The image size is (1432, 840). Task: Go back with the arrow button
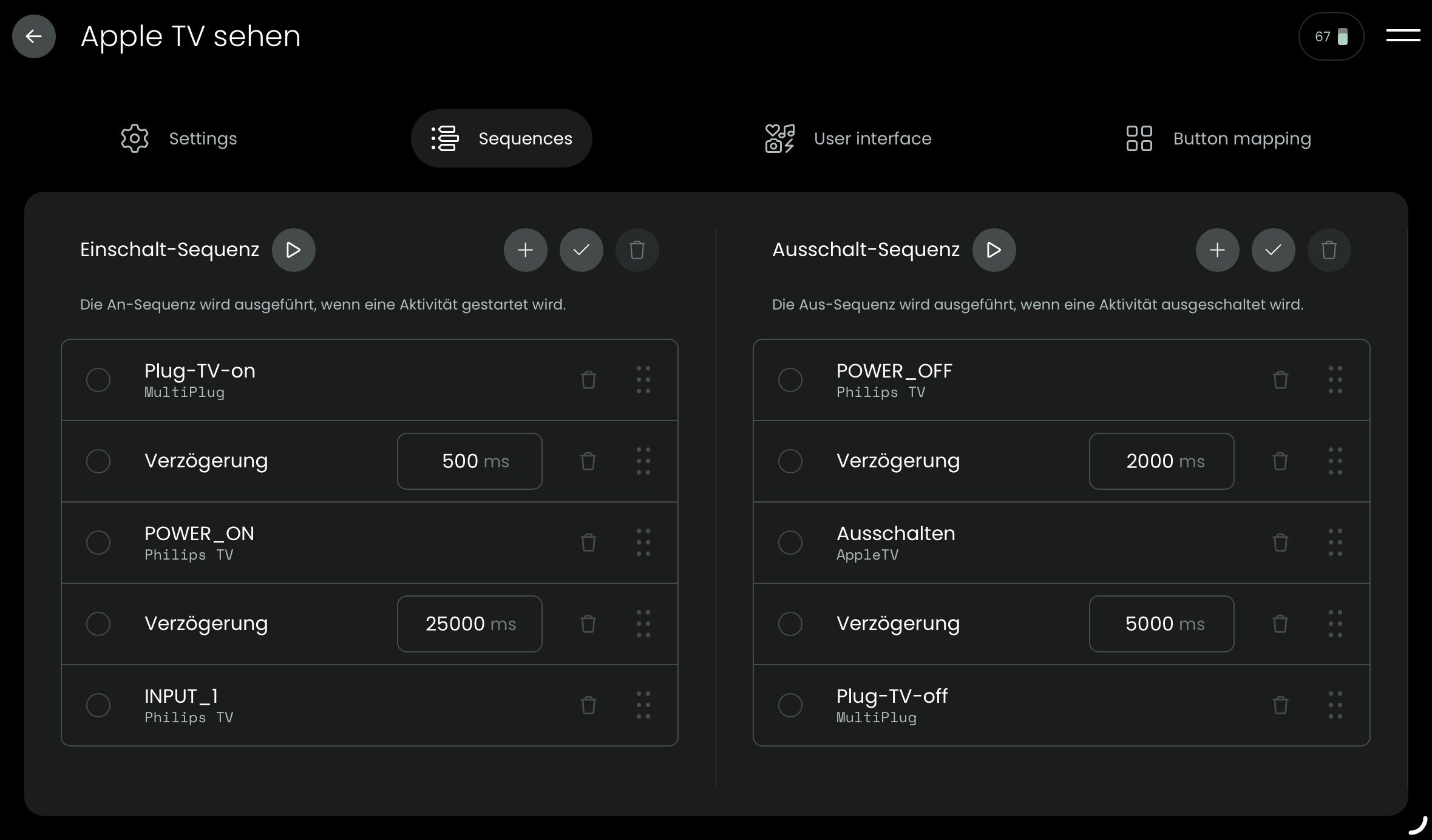coord(34,36)
